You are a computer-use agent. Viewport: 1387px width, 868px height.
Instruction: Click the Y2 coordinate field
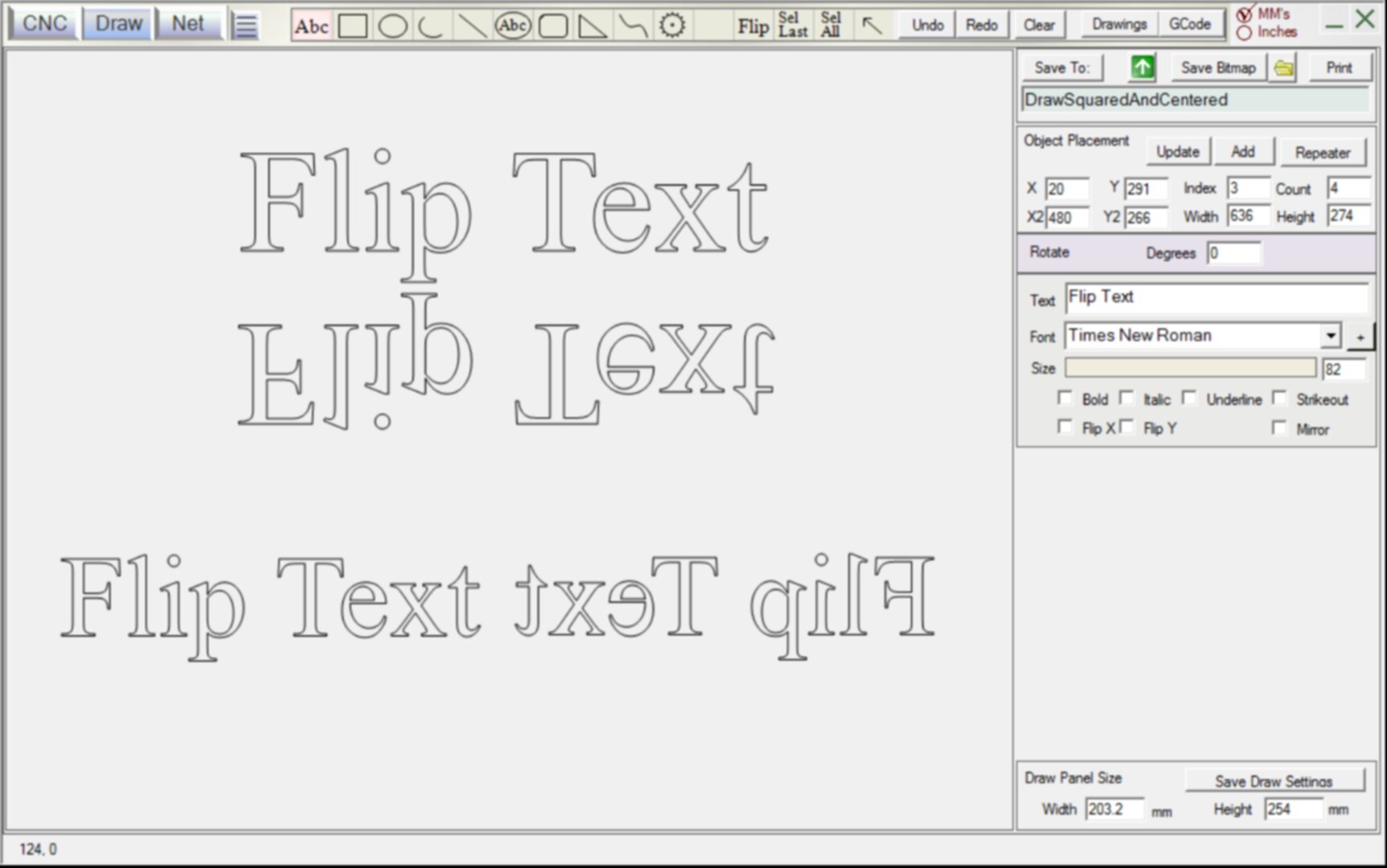1146,218
